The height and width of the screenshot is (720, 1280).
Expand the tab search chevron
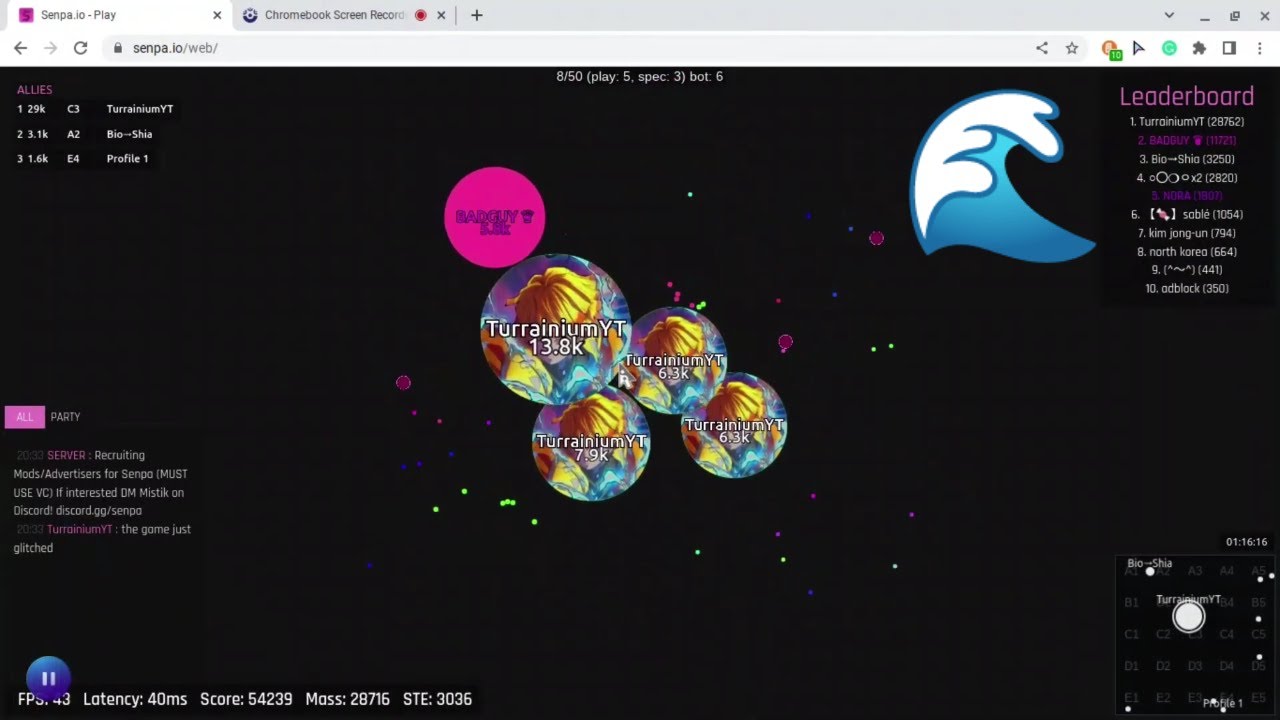(1169, 15)
